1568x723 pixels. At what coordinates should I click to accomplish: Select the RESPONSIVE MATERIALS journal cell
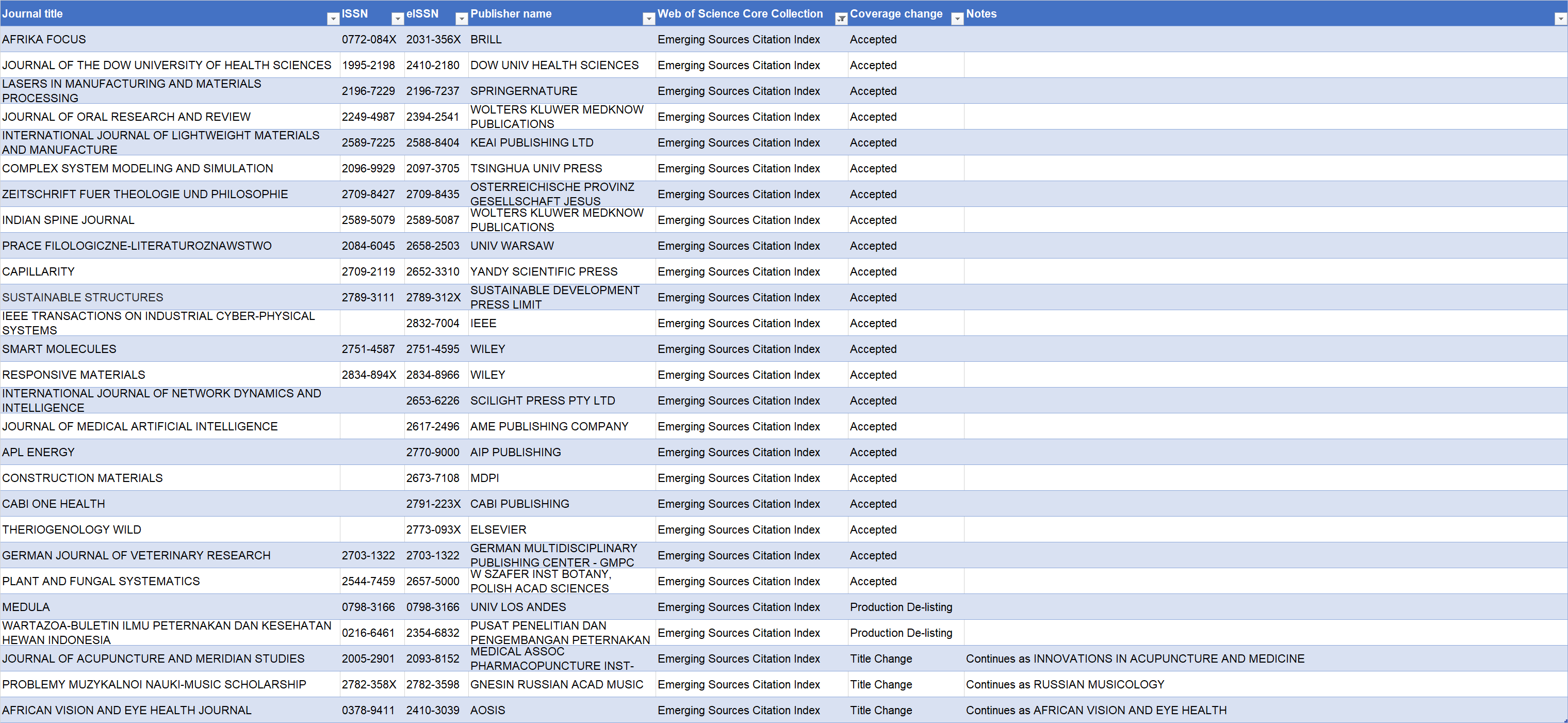pos(170,375)
